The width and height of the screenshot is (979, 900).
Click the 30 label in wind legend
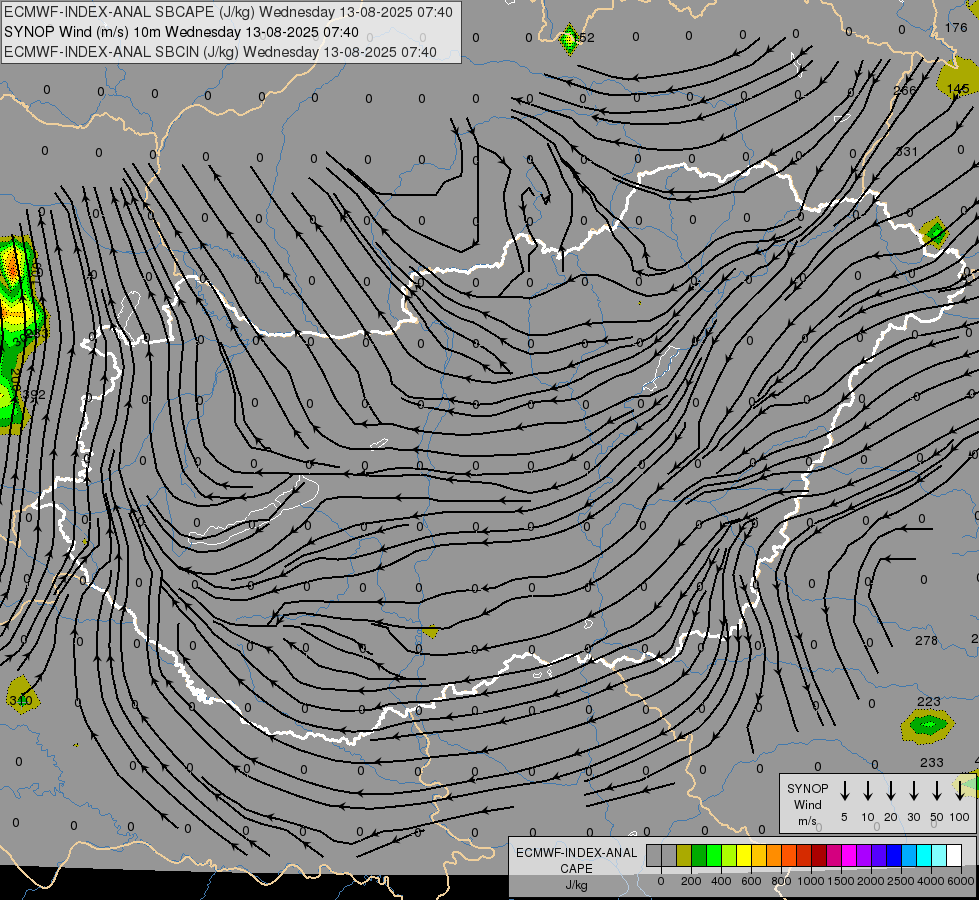pyautogui.click(x=913, y=817)
